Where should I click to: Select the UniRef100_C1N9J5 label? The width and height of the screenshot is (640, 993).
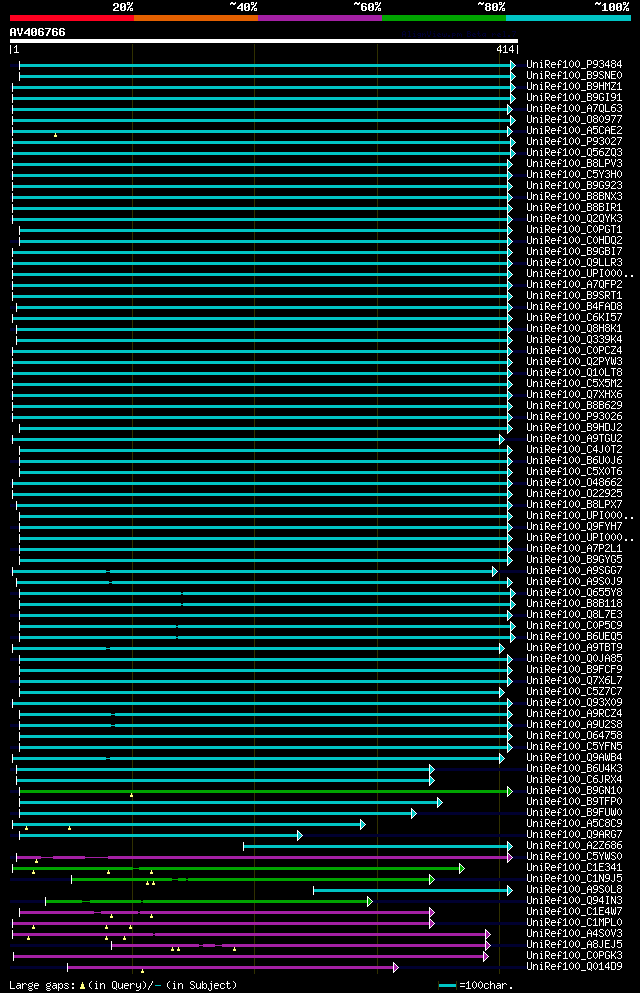click(574, 878)
